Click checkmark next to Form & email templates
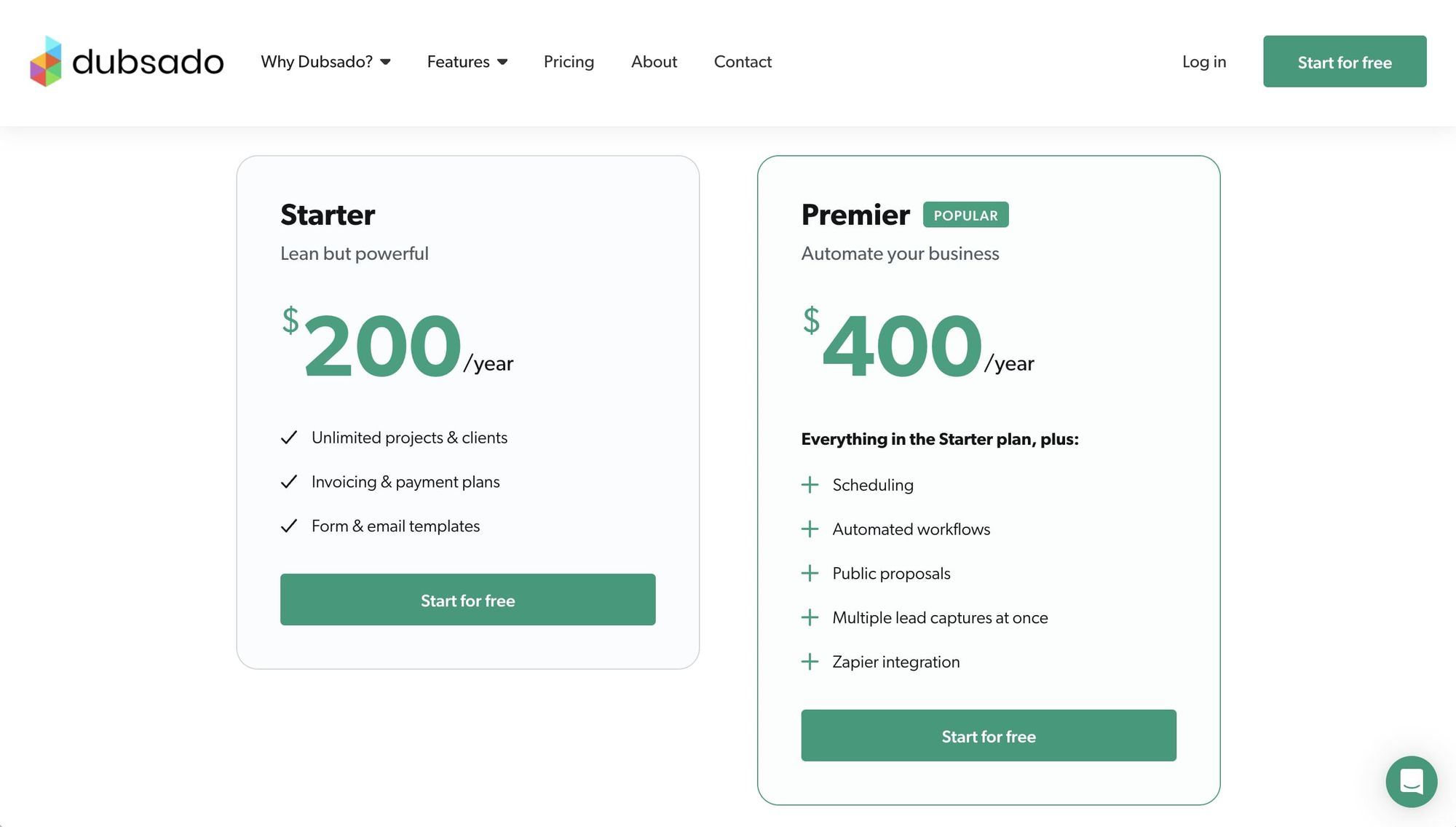 click(x=289, y=526)
